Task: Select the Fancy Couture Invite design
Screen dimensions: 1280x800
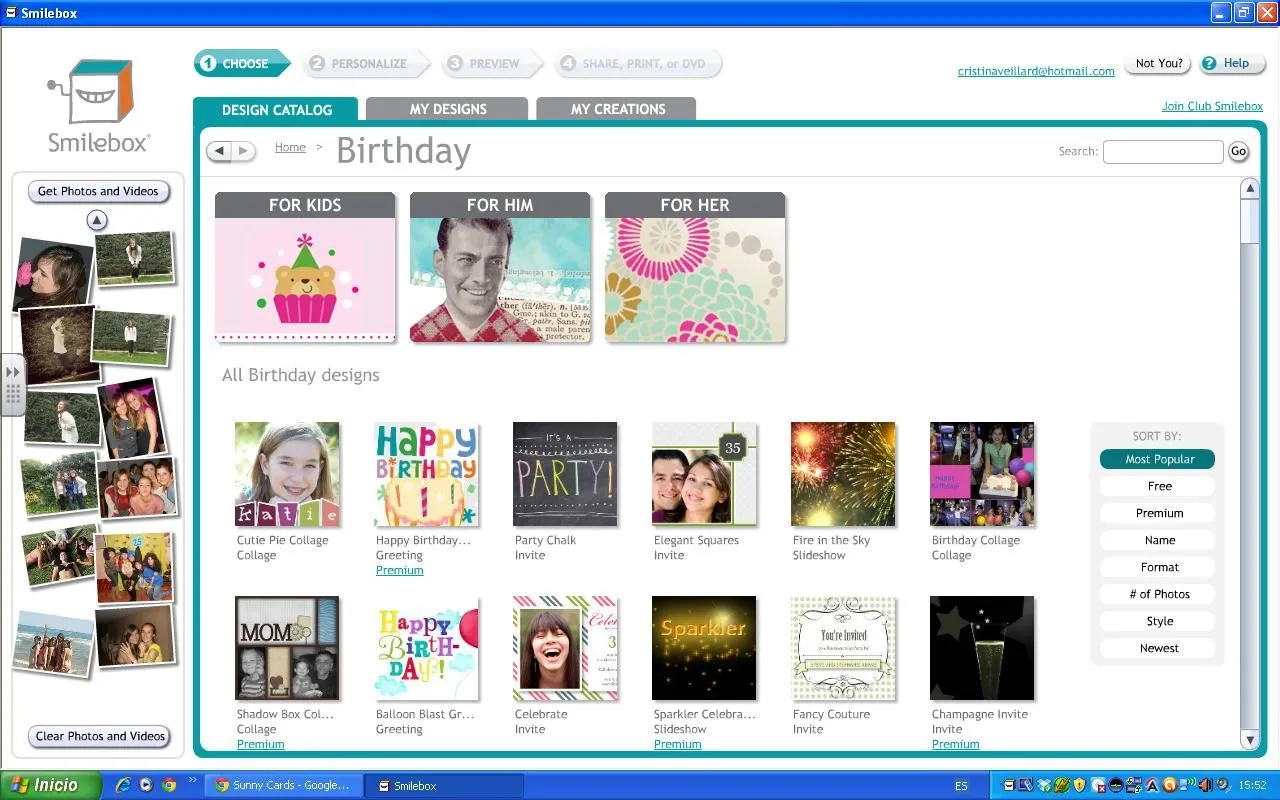Action: tap(843, 648)
